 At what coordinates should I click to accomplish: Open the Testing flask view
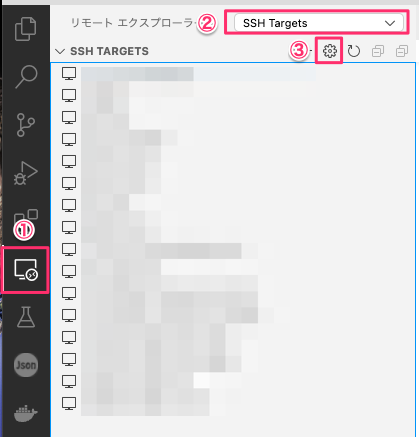pos(26,317)
